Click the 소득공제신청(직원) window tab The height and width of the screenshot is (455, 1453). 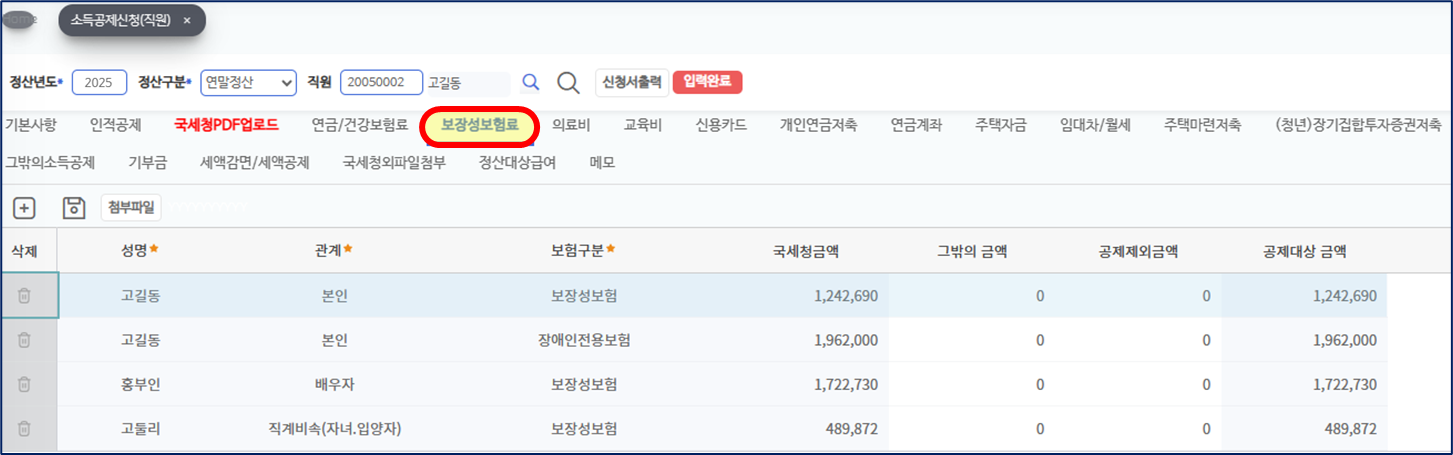point(132,20)
